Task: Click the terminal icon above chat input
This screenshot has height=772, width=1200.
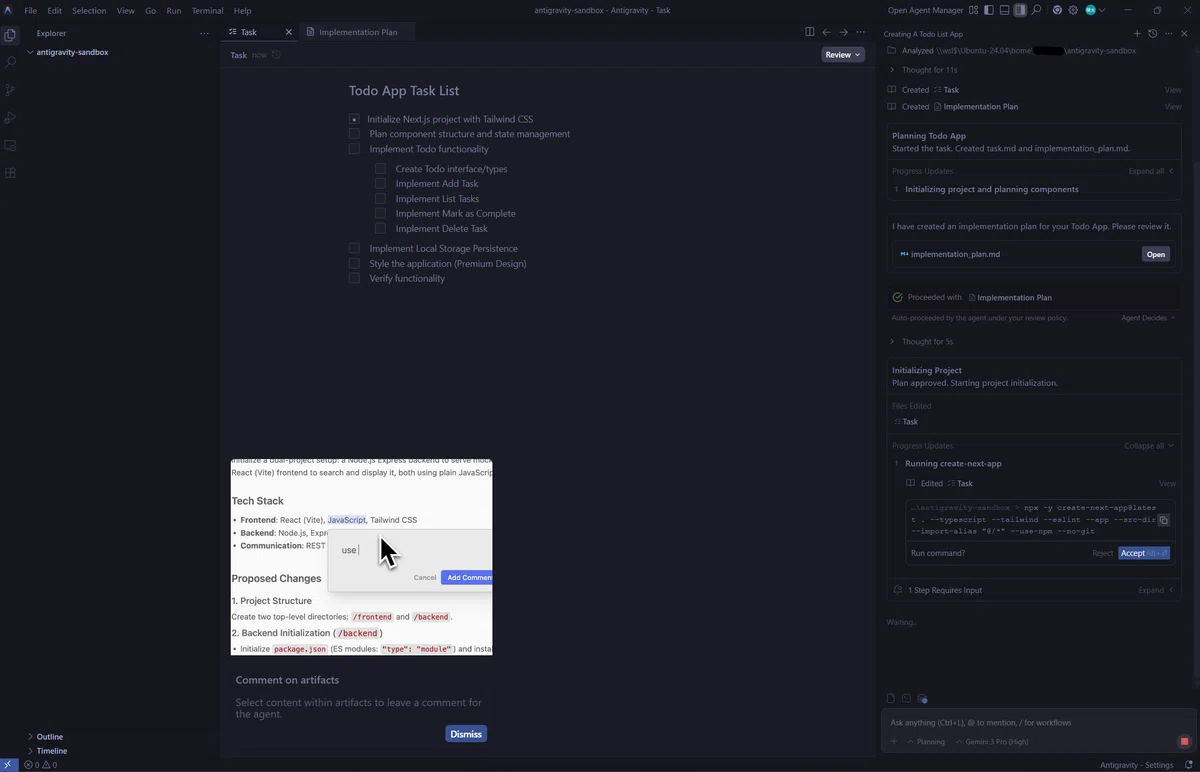Action: point(906,699)
